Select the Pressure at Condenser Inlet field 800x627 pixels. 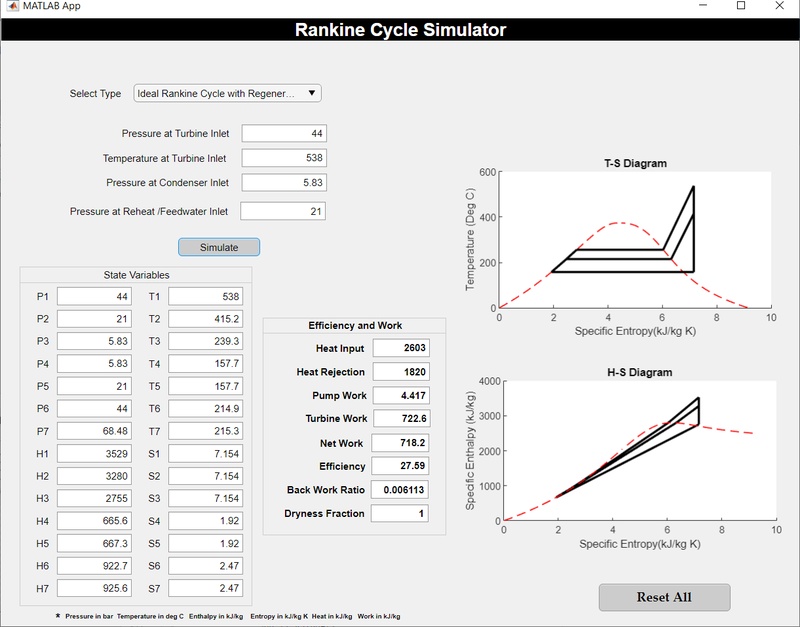coord(284,182)
